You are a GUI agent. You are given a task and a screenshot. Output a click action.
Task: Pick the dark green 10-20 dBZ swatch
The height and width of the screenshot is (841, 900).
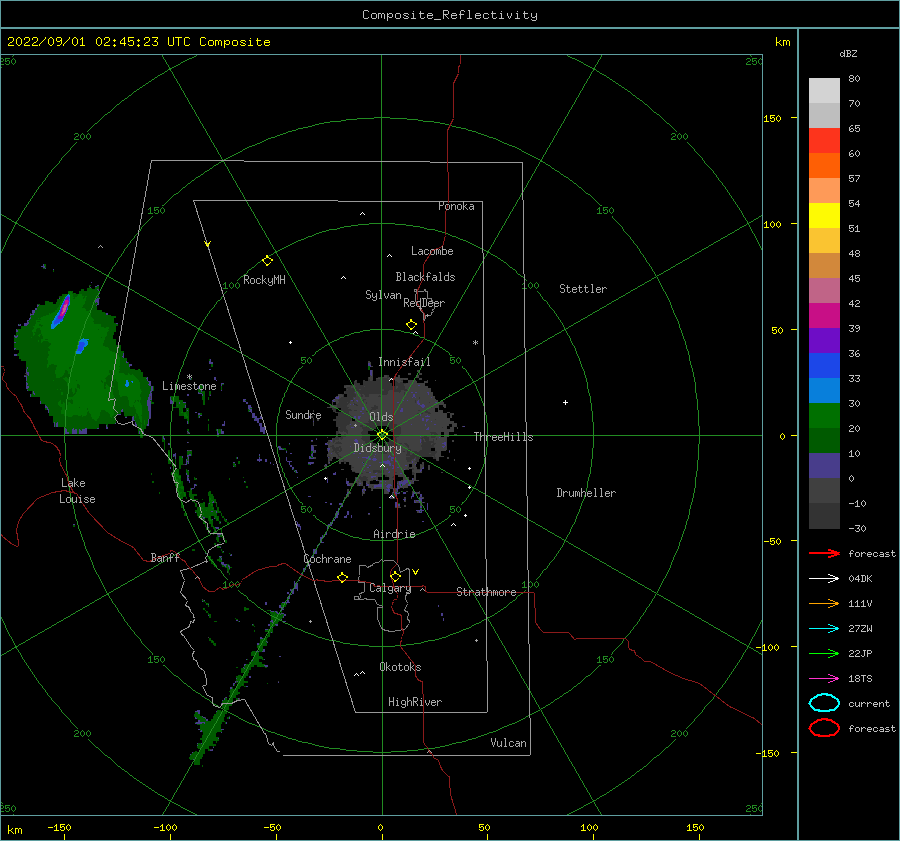(824, 441)
